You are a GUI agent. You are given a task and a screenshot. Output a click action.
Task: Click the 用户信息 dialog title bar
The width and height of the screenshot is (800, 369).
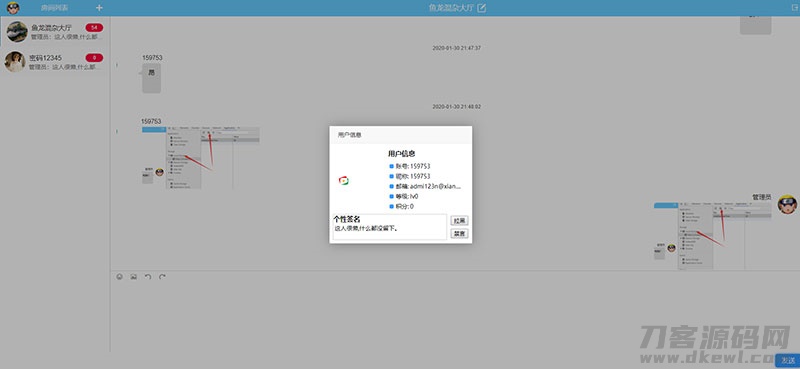tap(401, 135)
